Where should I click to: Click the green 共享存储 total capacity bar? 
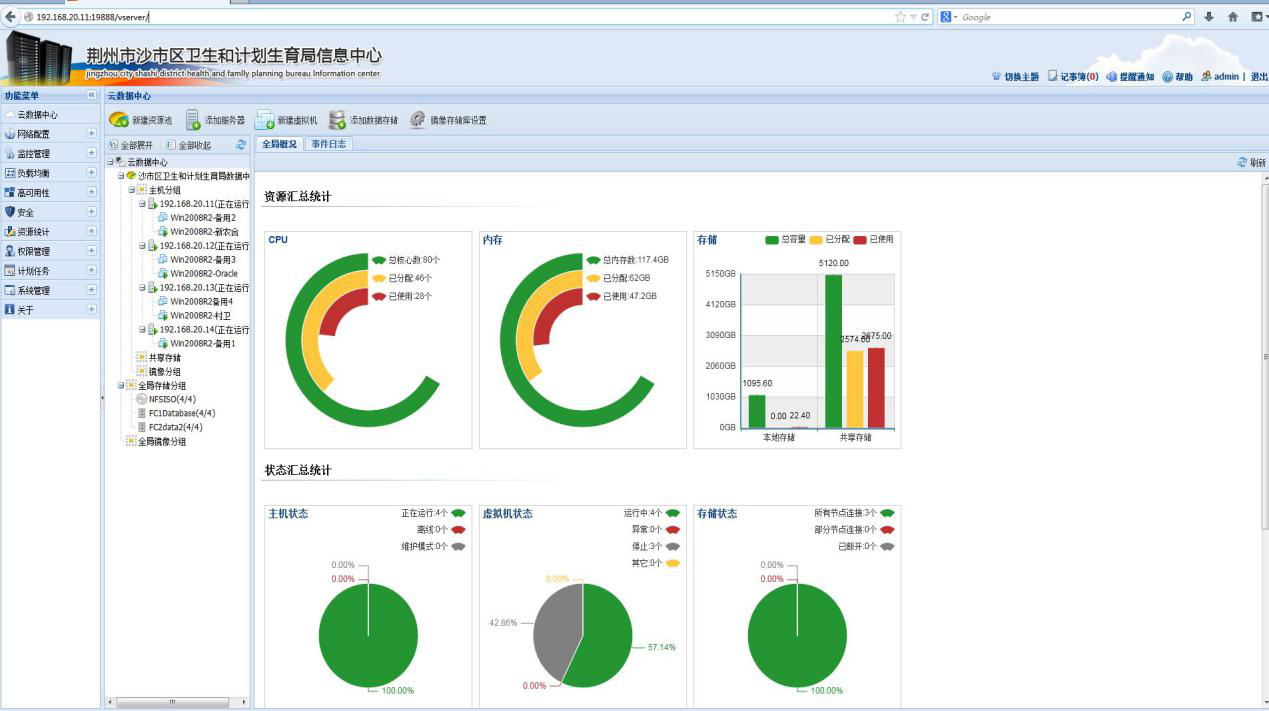(x=833, y=351)
